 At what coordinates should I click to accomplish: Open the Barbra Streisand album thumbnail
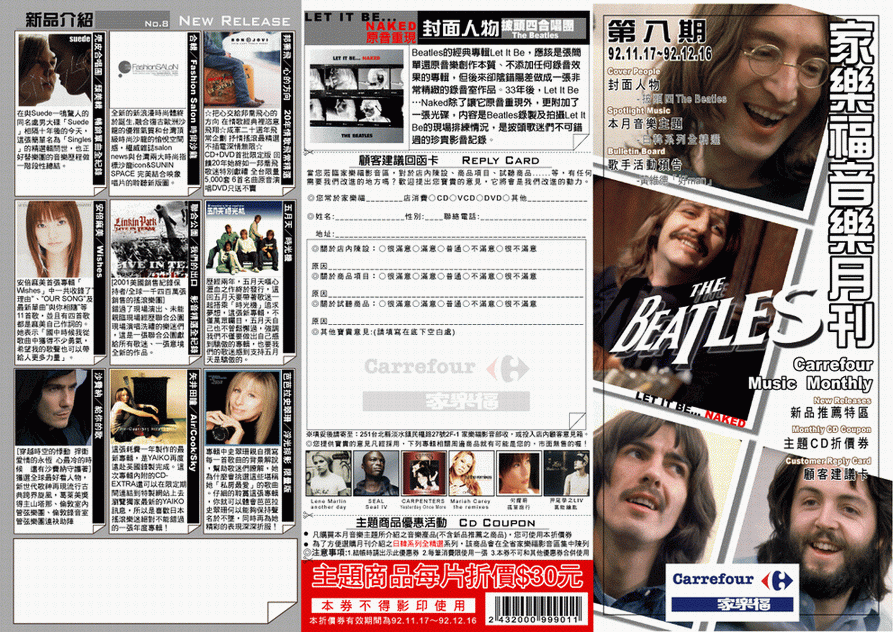point(243,408)
